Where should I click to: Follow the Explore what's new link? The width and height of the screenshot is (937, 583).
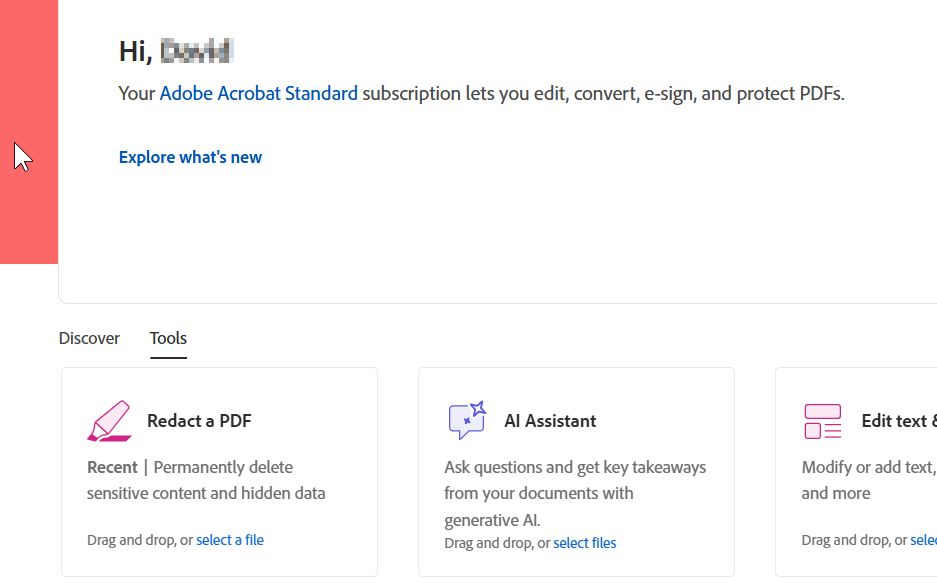click(x=190, y=157)
